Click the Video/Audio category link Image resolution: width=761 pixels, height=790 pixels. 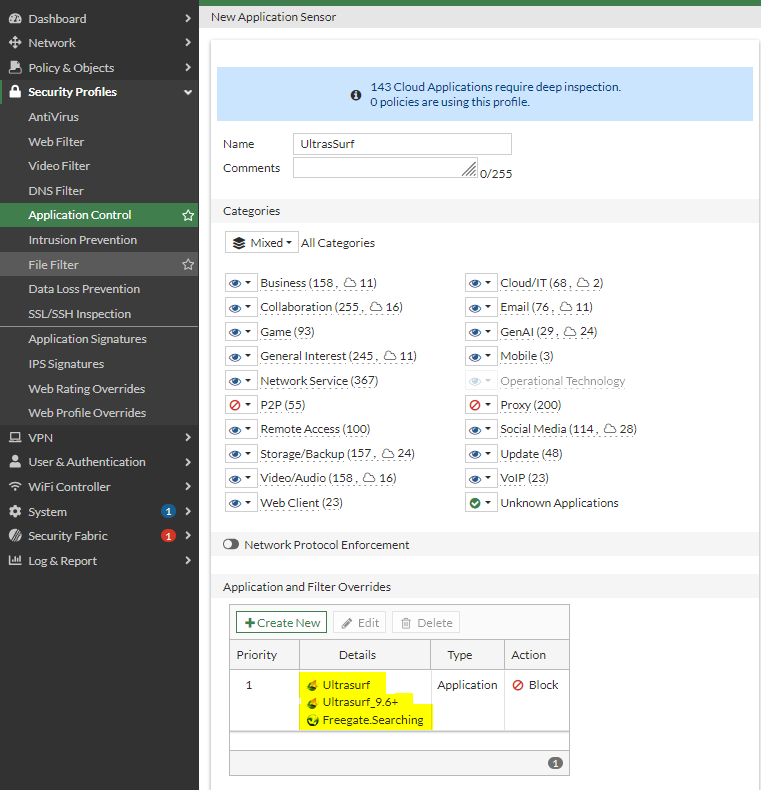point(328,478)
